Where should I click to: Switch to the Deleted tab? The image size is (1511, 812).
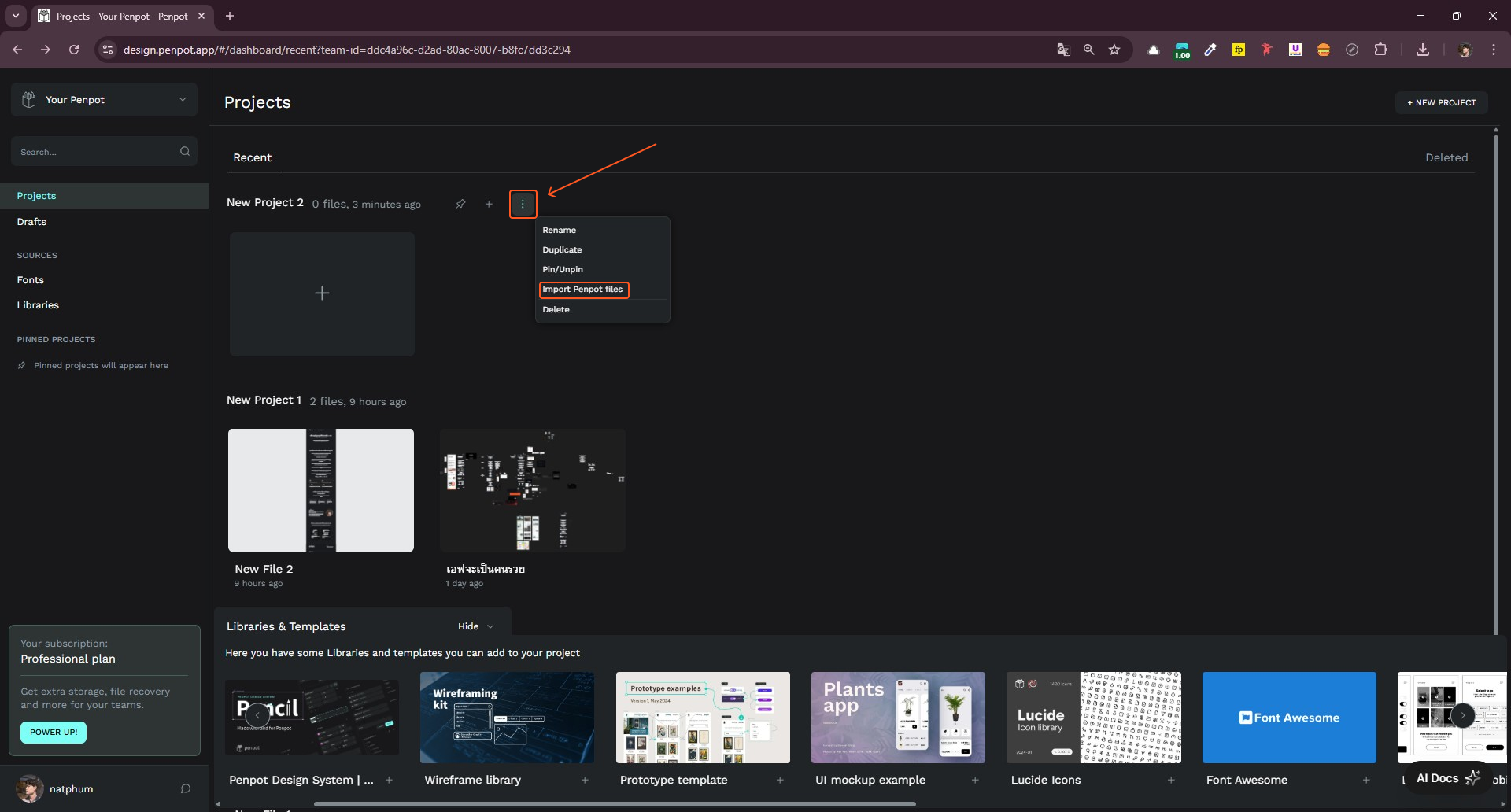[x=1446, y=157]
